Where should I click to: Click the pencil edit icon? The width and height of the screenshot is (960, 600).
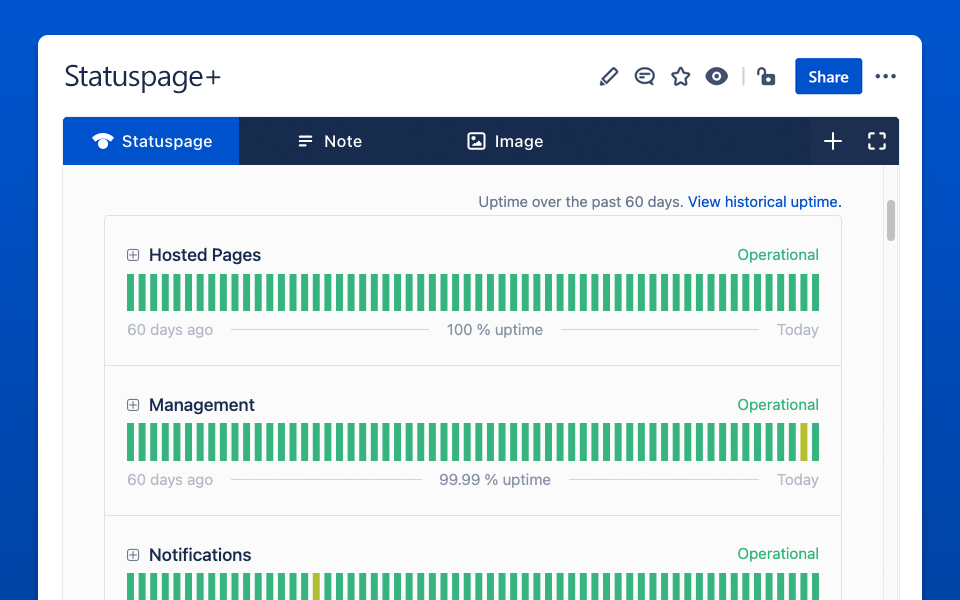click(x=609, y=77)
